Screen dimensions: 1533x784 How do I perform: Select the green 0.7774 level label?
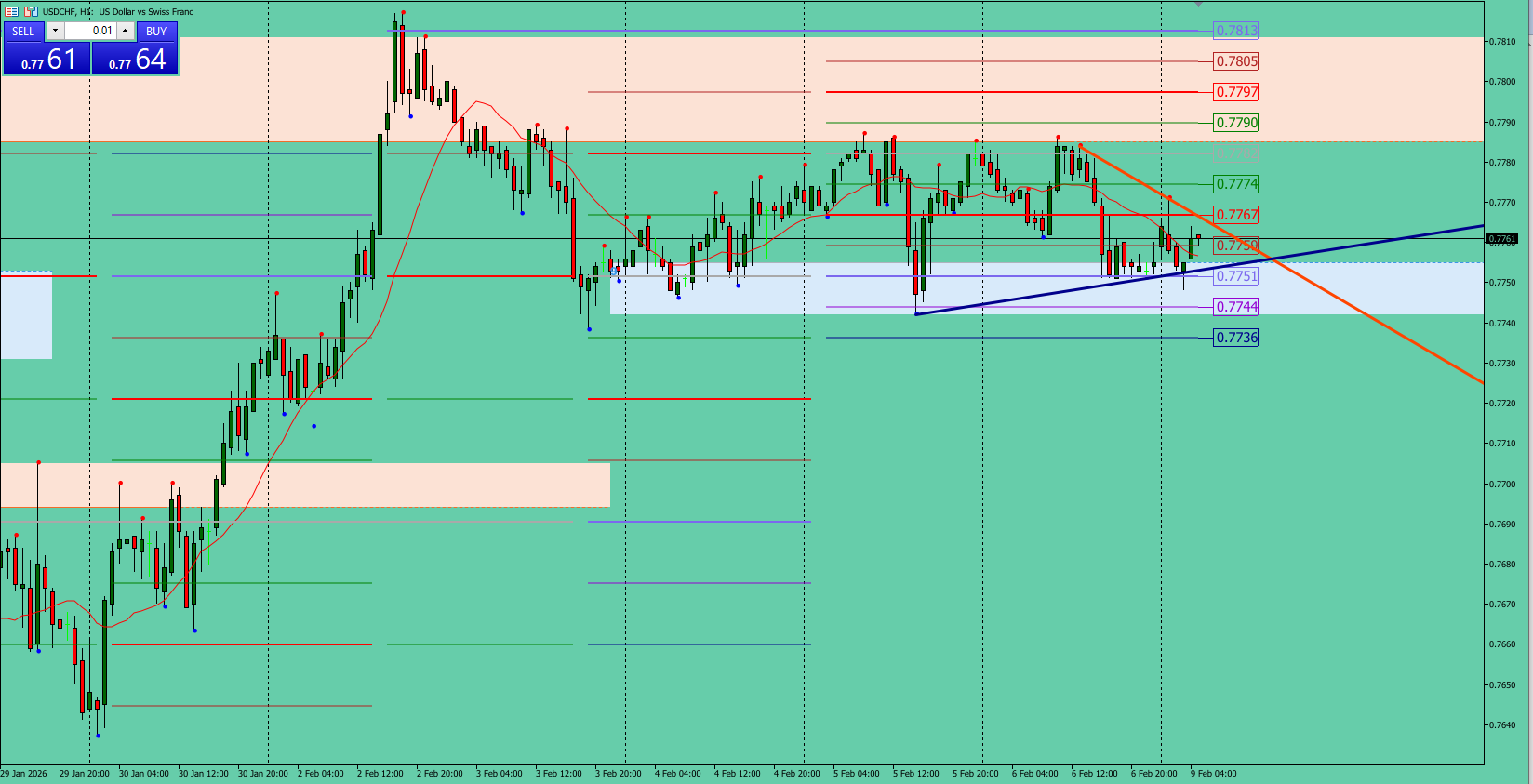coord(1236,184)
